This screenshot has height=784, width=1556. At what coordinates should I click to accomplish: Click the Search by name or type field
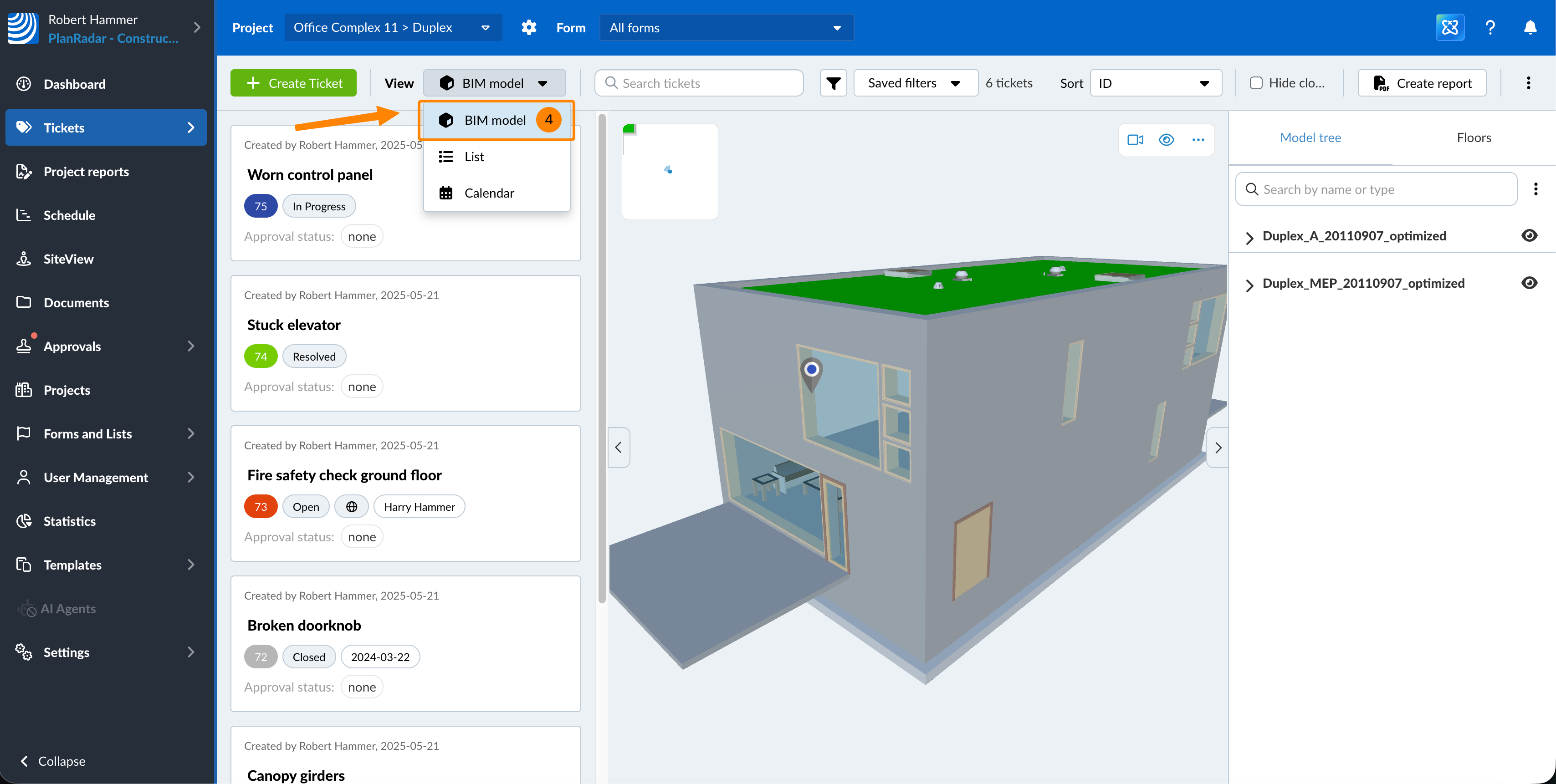(x=1376, y=189)
